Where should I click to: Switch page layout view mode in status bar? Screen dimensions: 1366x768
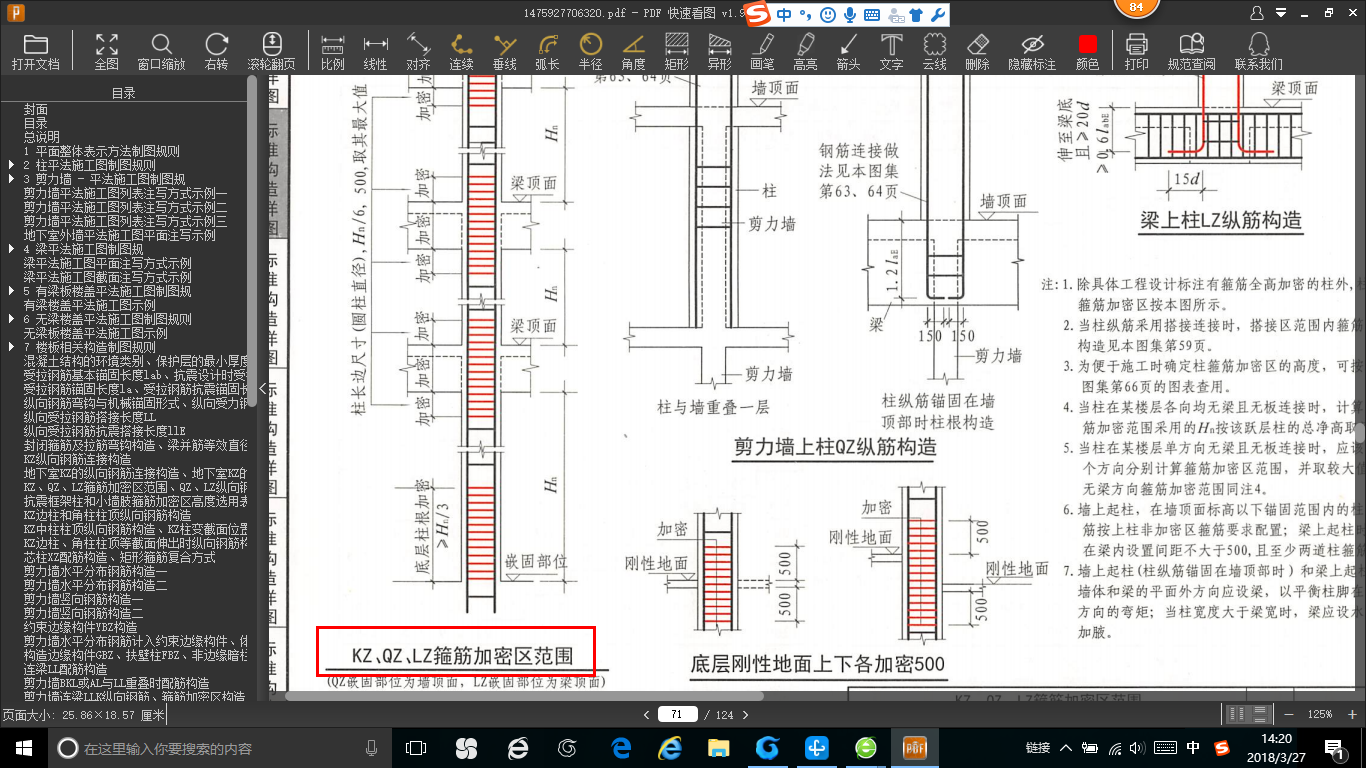pos(1247,715)
